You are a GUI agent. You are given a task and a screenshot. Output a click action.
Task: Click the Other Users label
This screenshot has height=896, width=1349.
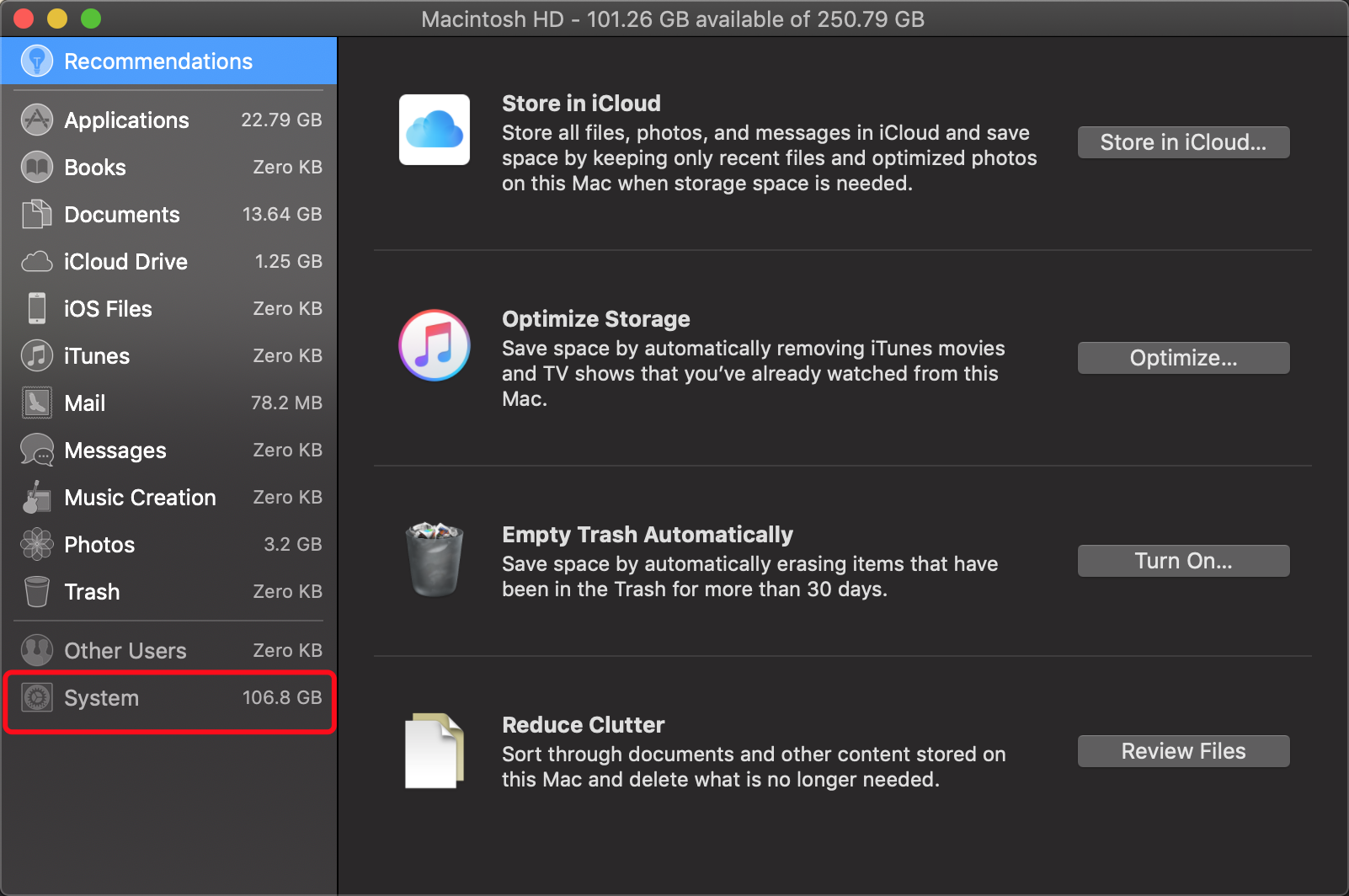(125, 651)
